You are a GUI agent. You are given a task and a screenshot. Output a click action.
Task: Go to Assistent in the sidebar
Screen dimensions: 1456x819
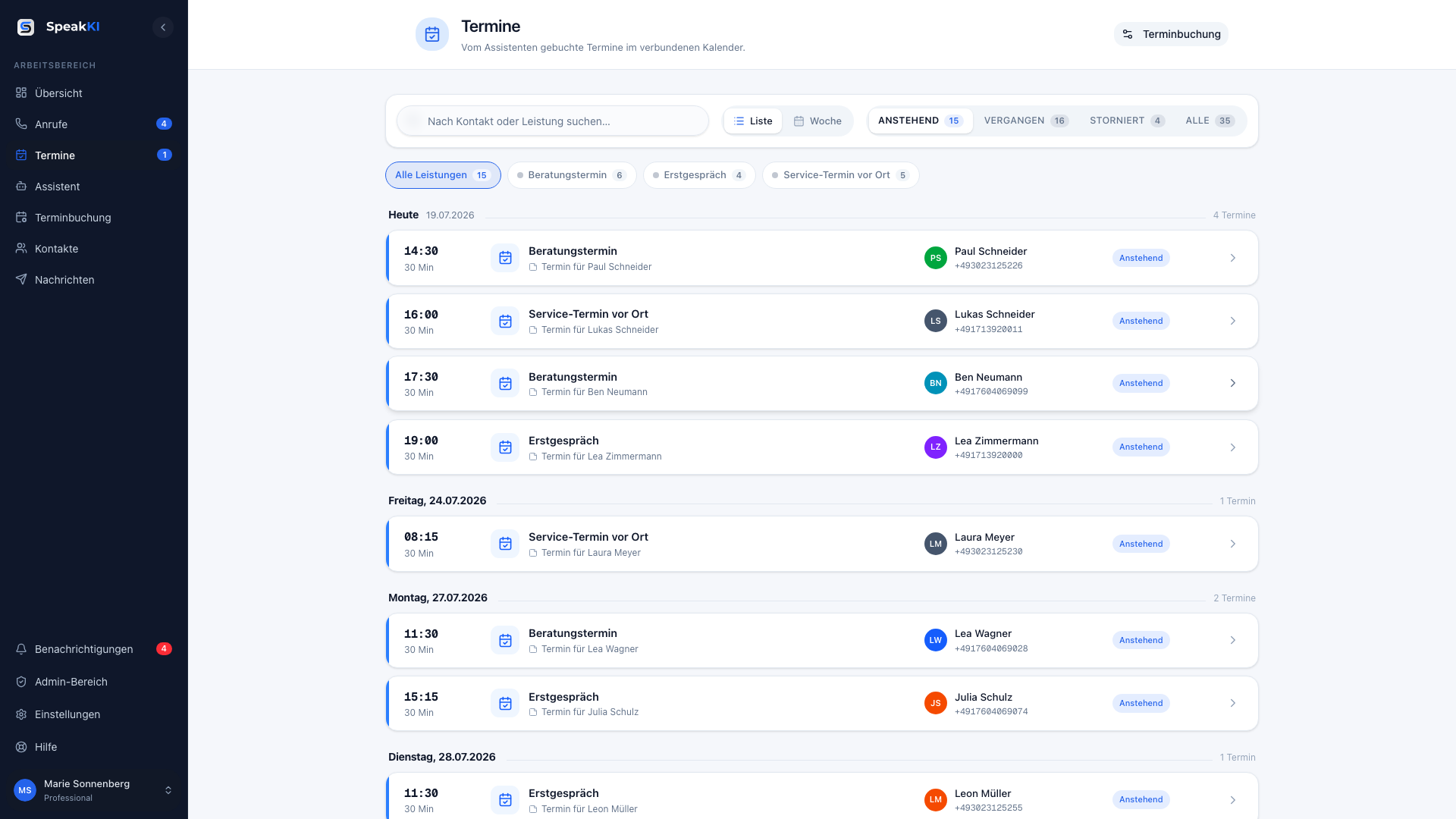tap(94, 187)
